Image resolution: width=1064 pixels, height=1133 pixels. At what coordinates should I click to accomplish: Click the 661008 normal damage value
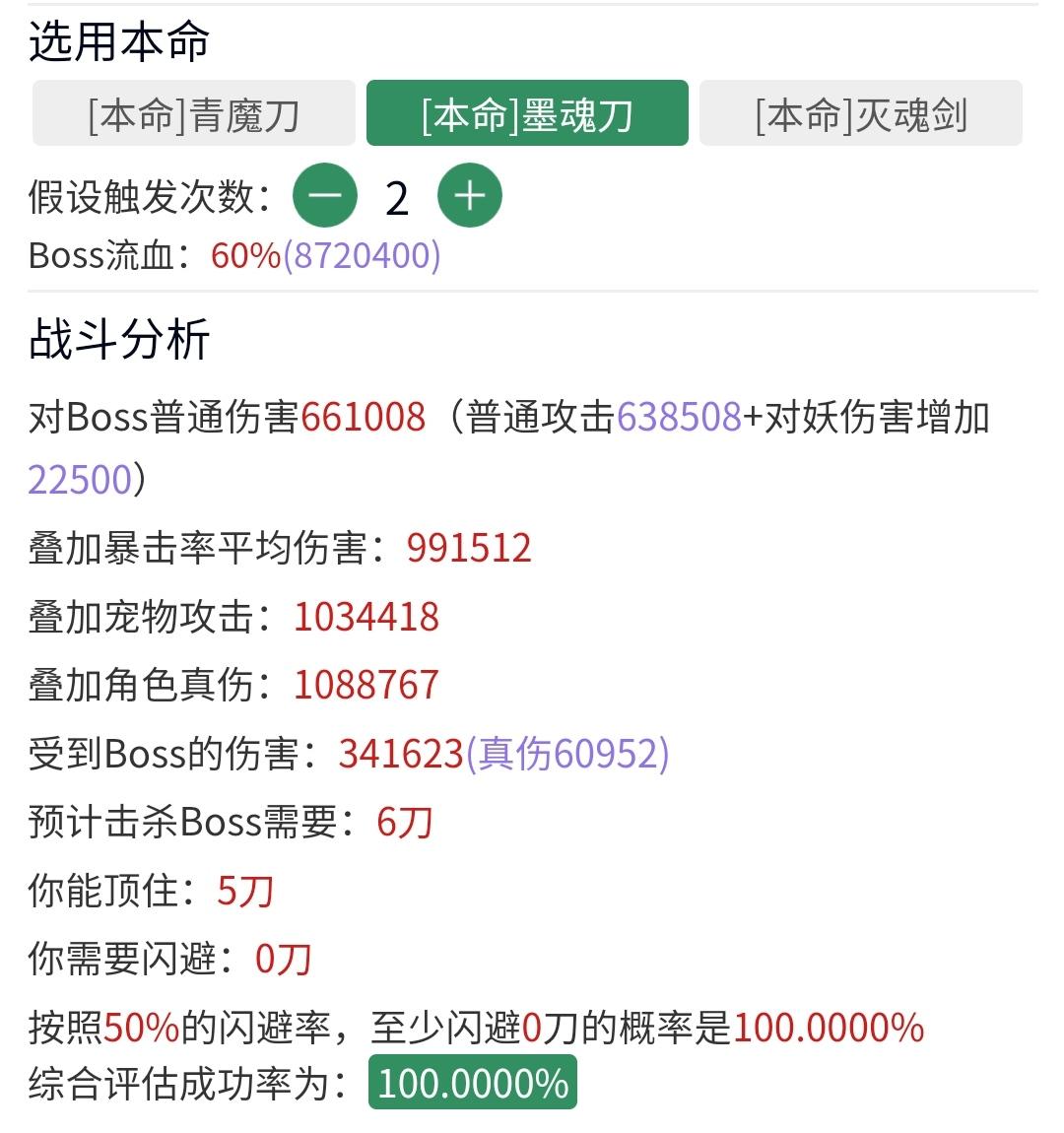click(x=363, y=417)
